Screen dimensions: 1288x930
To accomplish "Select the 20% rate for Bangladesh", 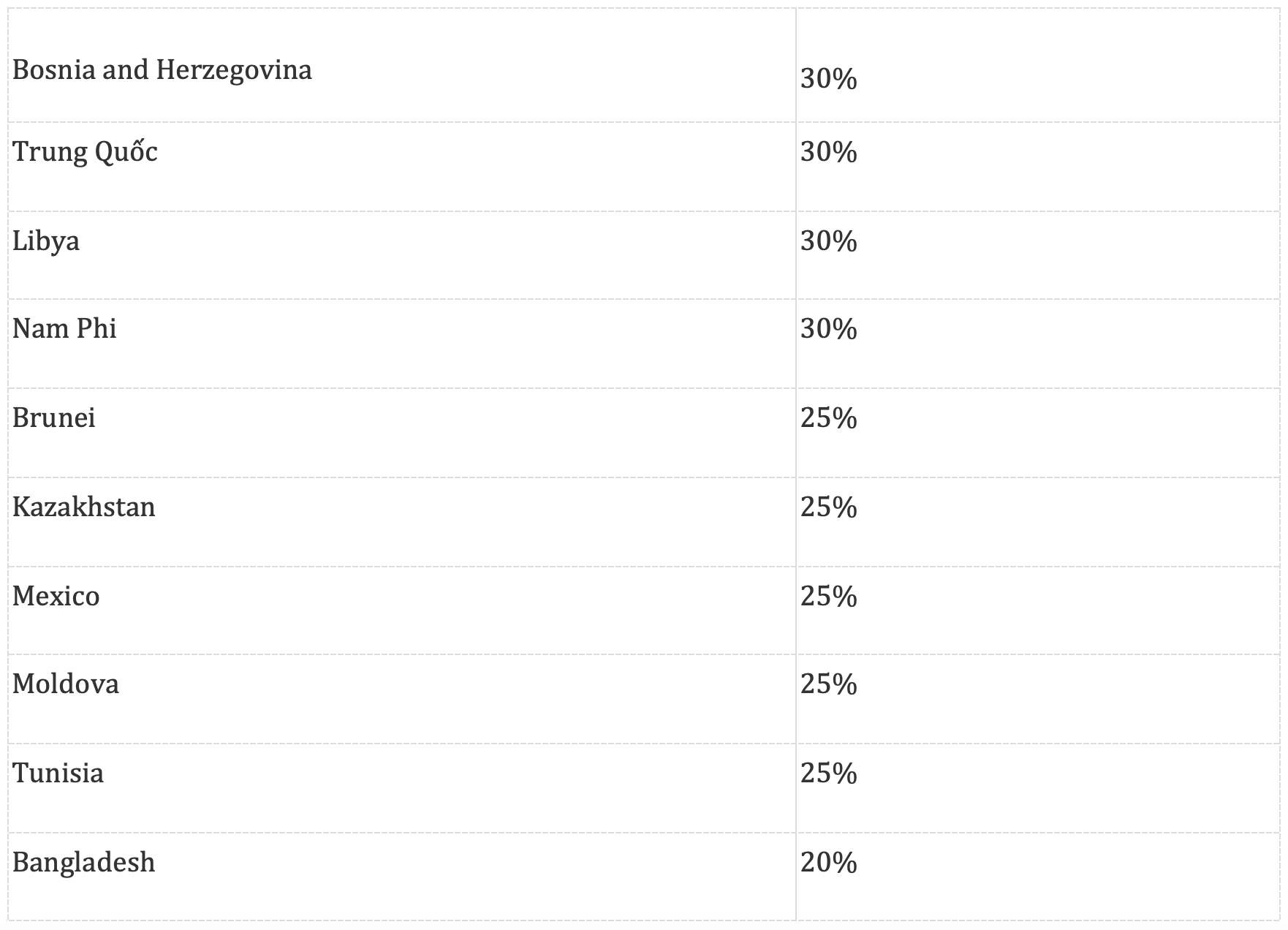I will click(828, 863).
